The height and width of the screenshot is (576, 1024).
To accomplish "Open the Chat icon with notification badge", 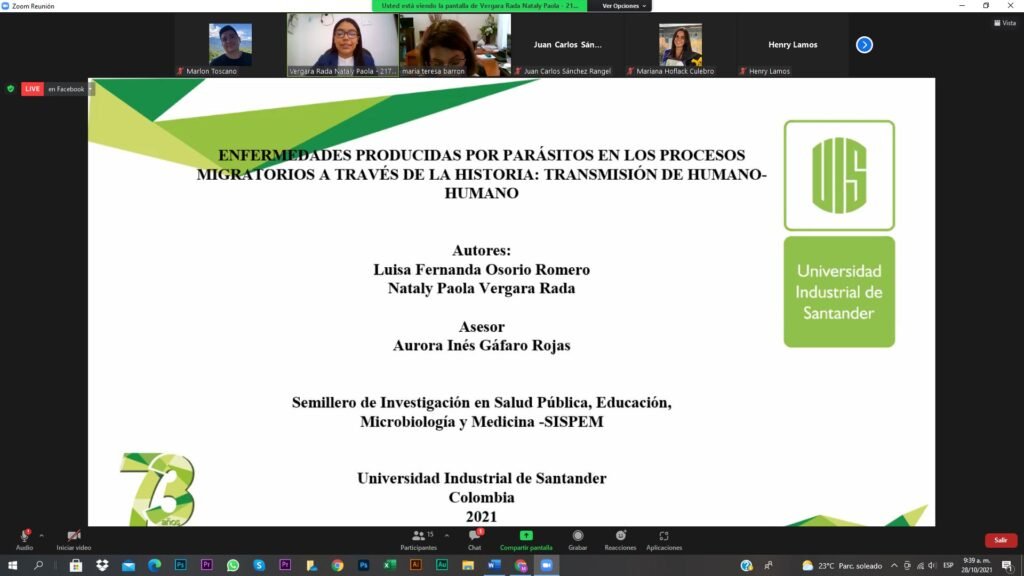I will [x=475, y=540].
